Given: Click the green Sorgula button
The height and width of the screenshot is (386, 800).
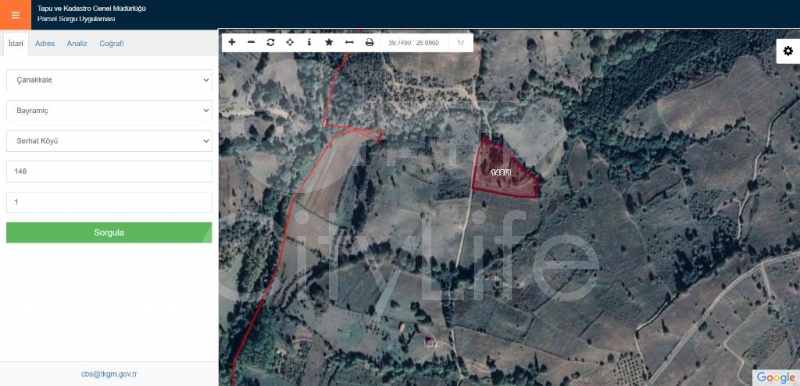Looking at the screenshot, I should [x=109, y=233].
